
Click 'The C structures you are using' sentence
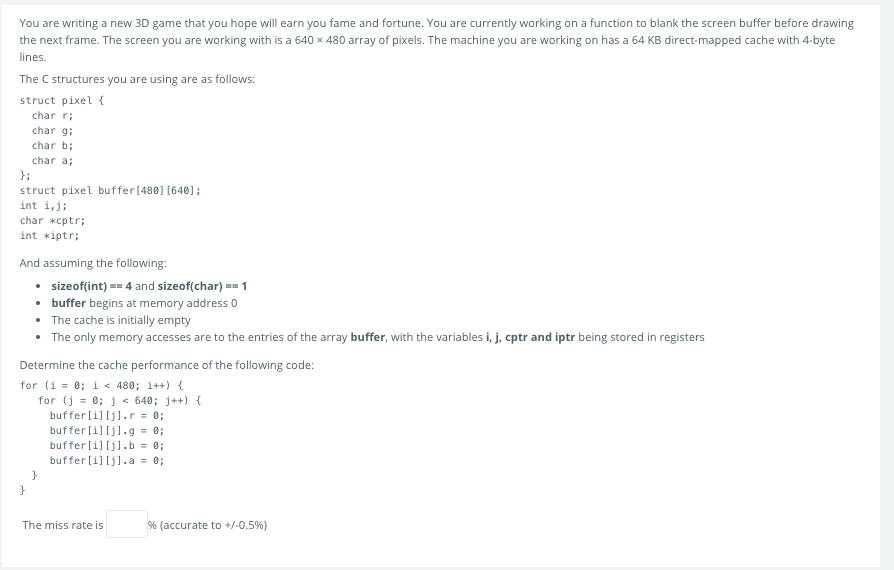(x=137, y=79)
